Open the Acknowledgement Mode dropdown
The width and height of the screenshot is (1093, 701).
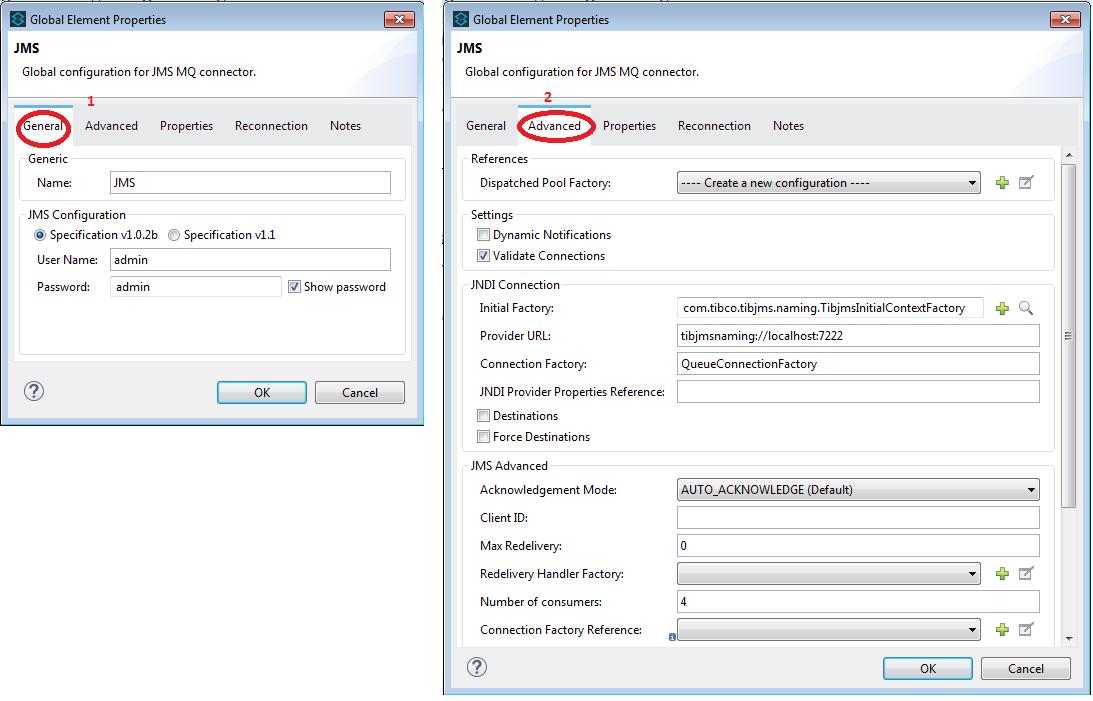tap(1031, 489)
